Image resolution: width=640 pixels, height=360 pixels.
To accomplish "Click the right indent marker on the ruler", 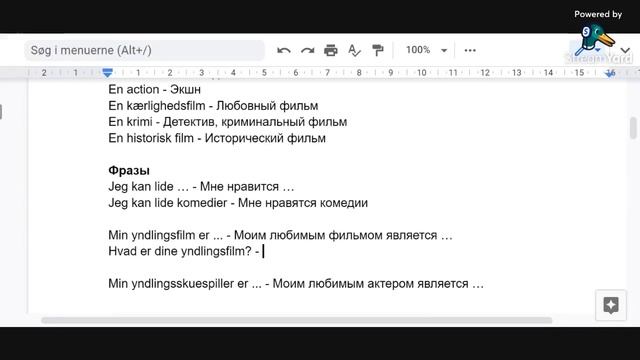I will point(610,73).
